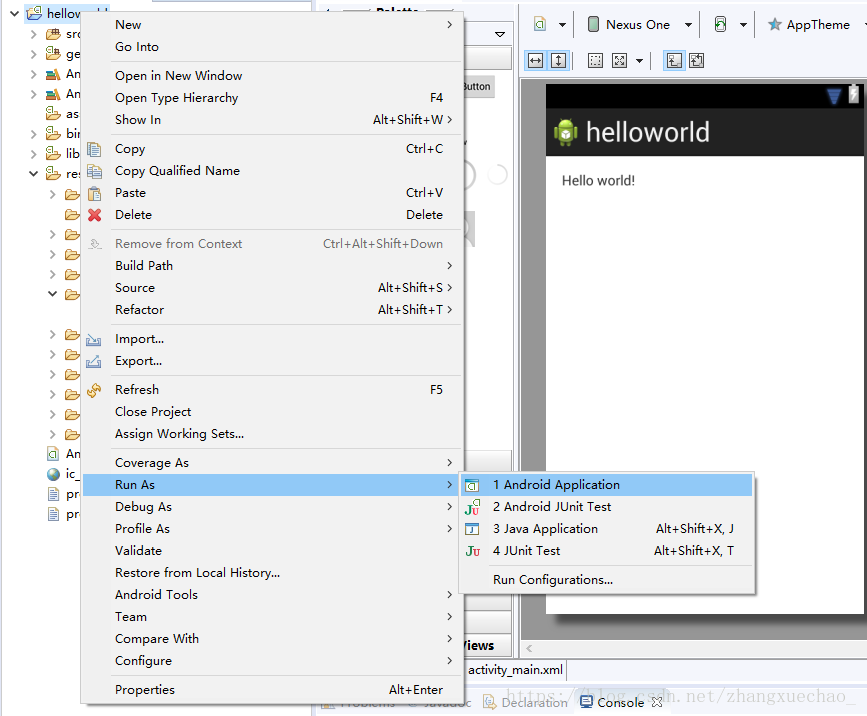Open the orientation dropdown arrow
The height and width of the screenshot is (716, 867).
tap(743, 25)
